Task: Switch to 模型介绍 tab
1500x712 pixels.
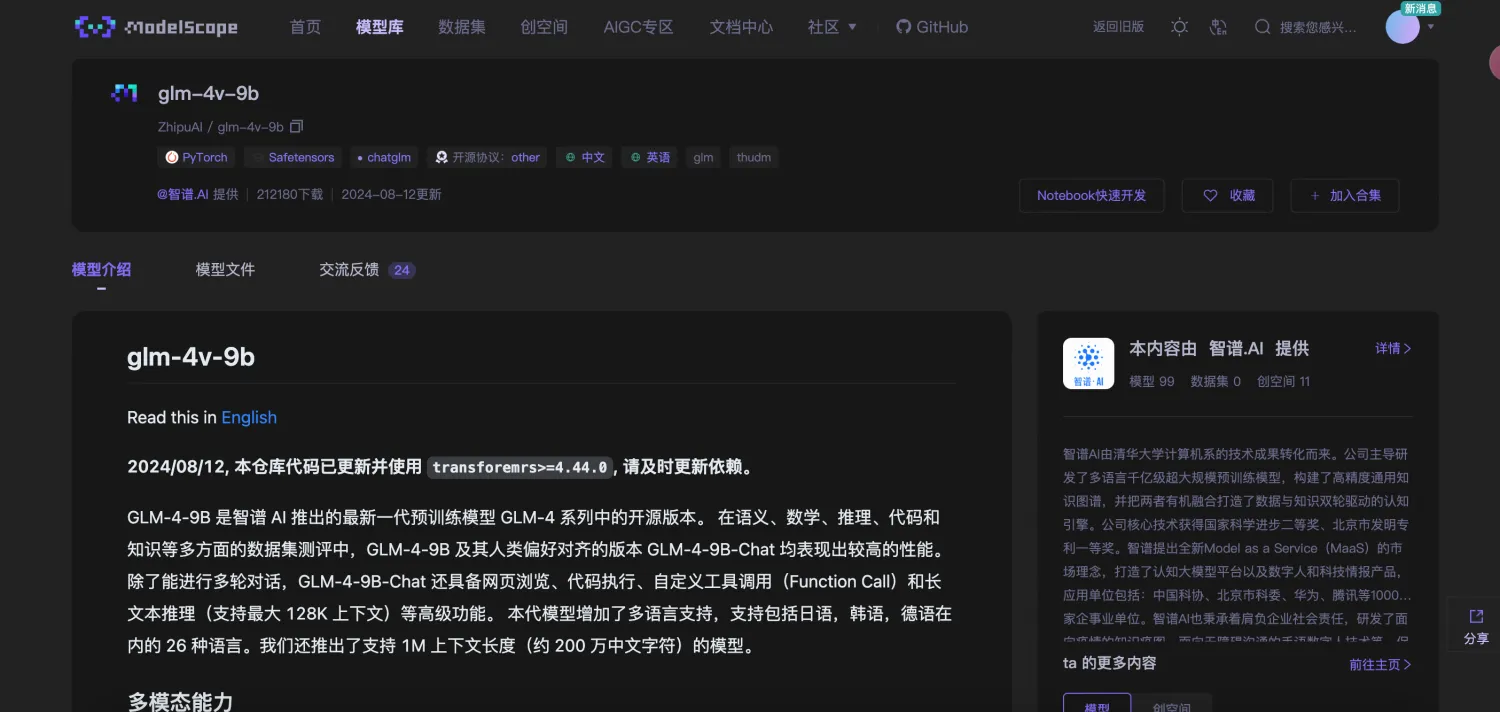Action: click(x=101, y=269)
